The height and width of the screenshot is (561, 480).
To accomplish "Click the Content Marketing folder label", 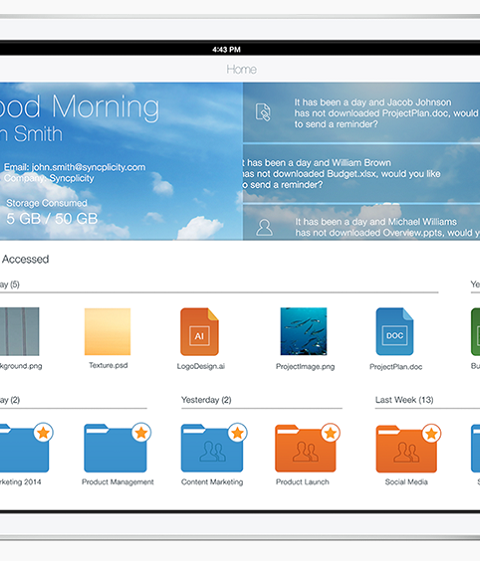I will (212, 482).
